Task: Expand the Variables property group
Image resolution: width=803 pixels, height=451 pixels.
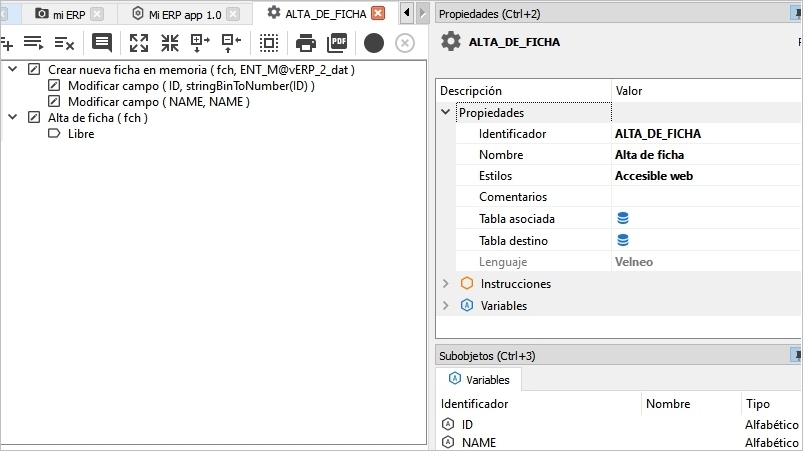Action: click(x=446, y=306)
